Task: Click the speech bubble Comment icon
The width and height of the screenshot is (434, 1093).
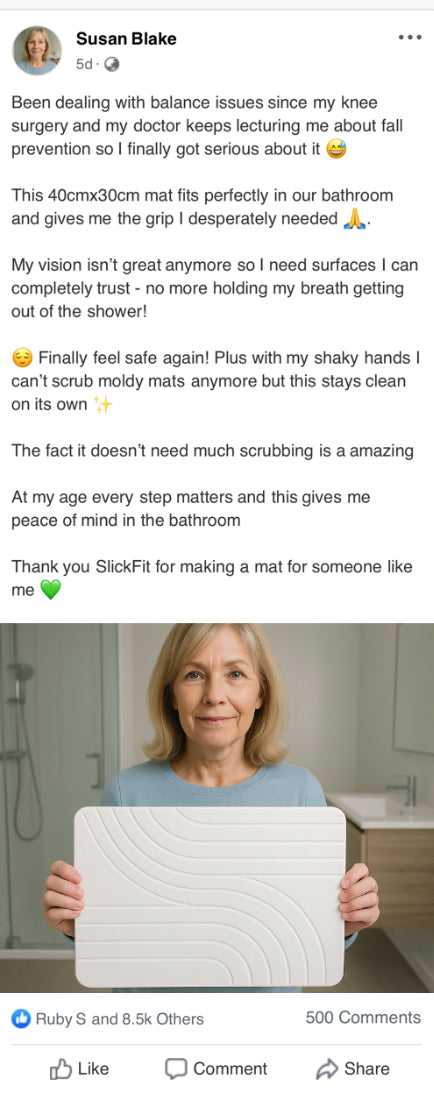Action: coord(176,1069)
